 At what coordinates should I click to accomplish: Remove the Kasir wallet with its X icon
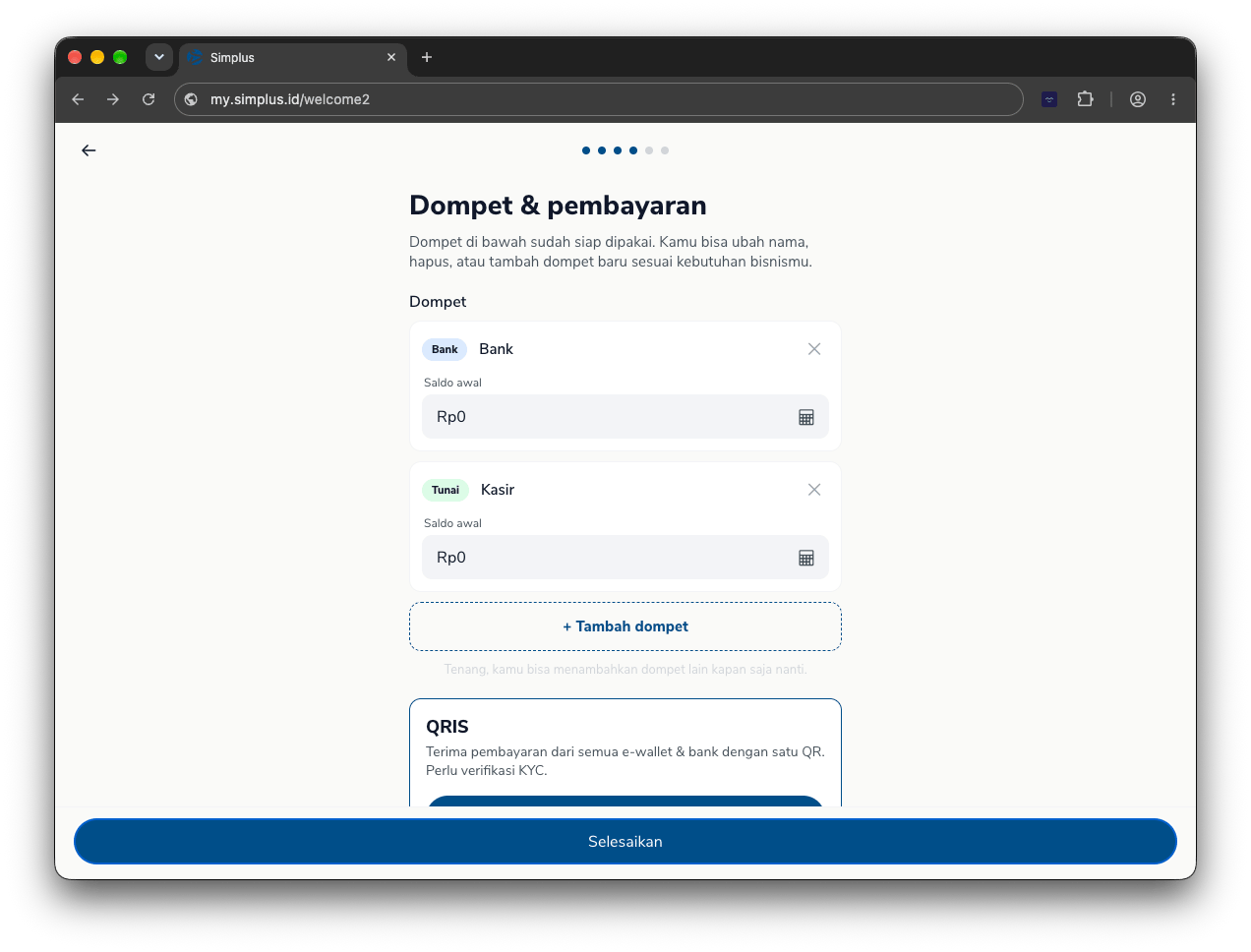(814, 490)
